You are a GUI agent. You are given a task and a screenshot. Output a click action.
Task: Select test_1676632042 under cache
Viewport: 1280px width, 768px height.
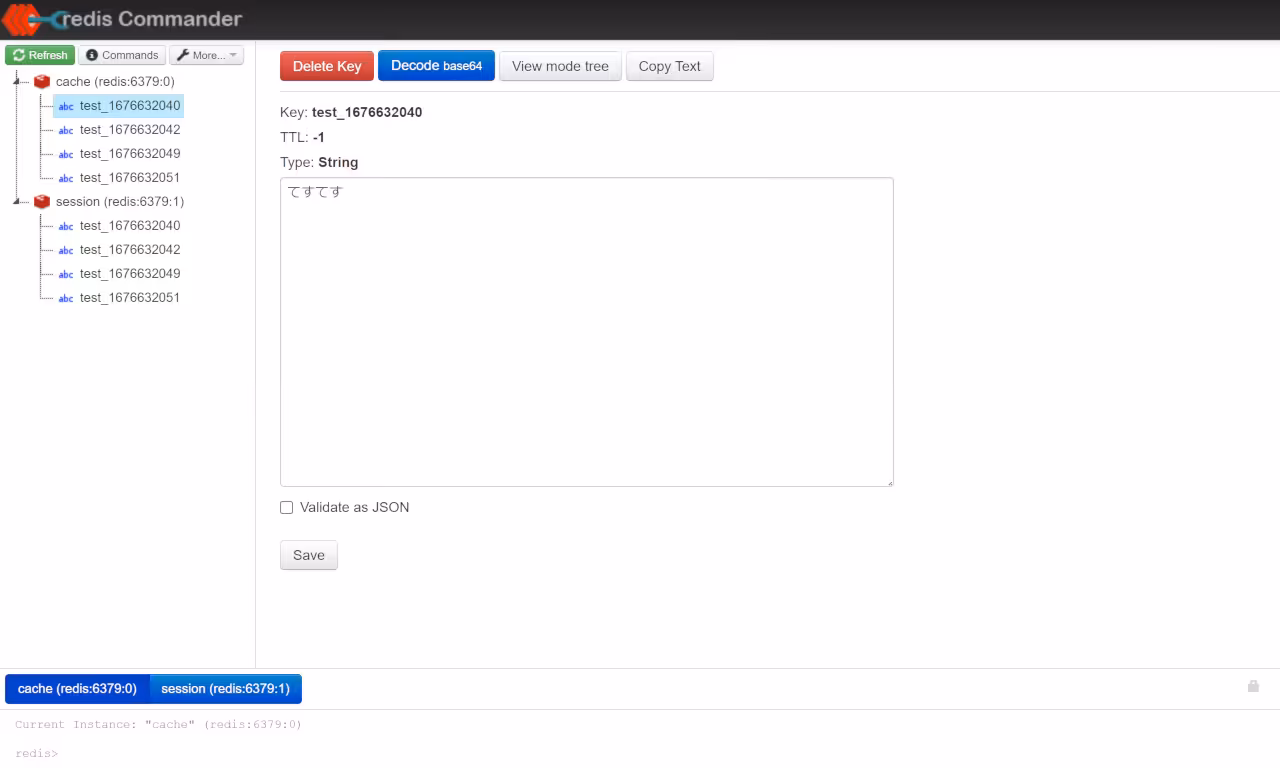click(x=130, y=130)
